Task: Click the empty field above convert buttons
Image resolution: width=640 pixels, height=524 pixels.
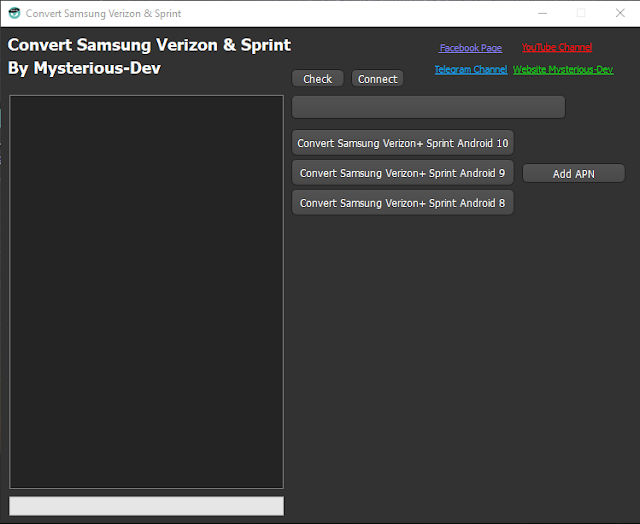Action: (x=428, y=107)
